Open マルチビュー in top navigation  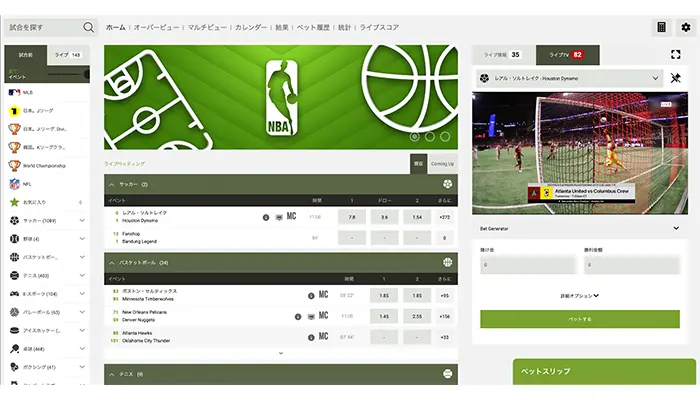[x=207, y=27]
